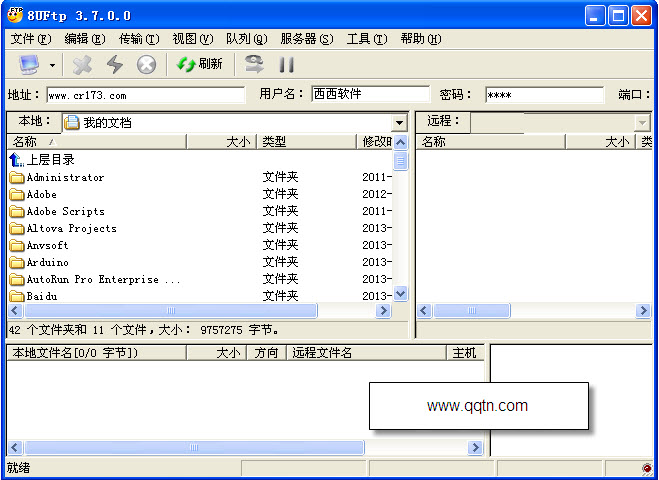Image resolution: width=659 pixels, height=480 pixels.
Task: Click the red status indicator in status bar
Action: point(646,468)
